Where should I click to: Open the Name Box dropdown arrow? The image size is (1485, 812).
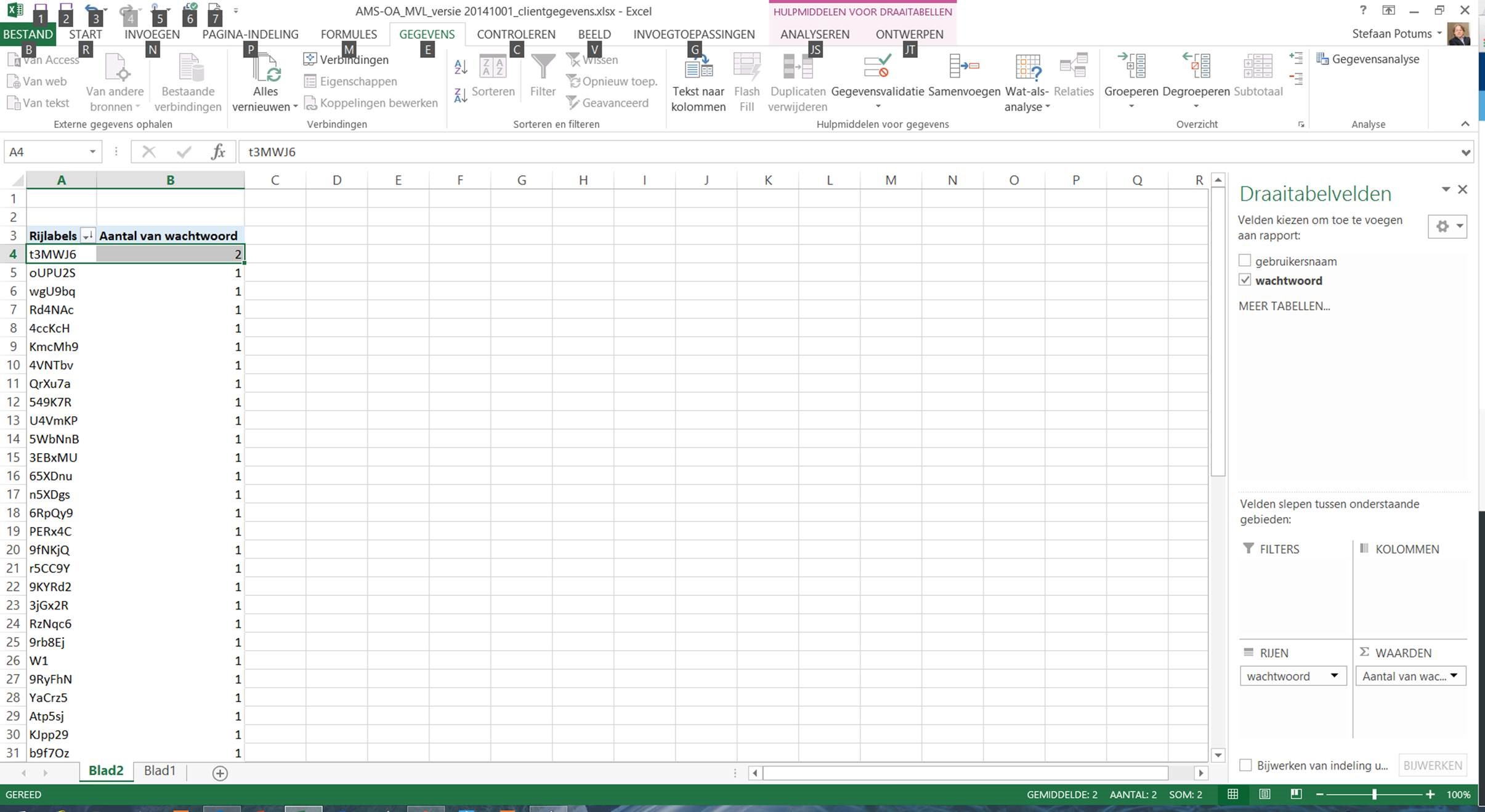pos(92,152)
